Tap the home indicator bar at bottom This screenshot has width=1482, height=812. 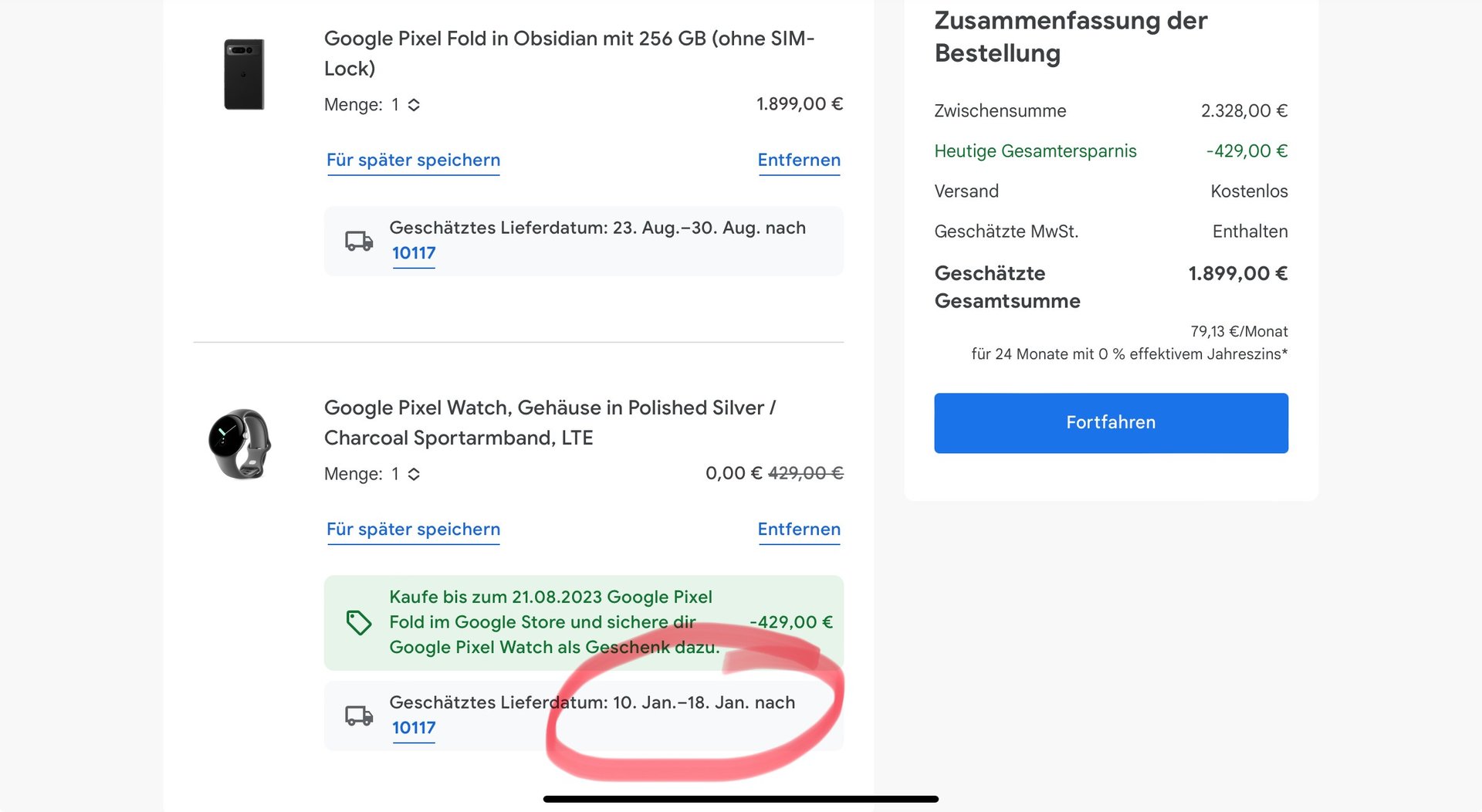(x=740, y=799)
